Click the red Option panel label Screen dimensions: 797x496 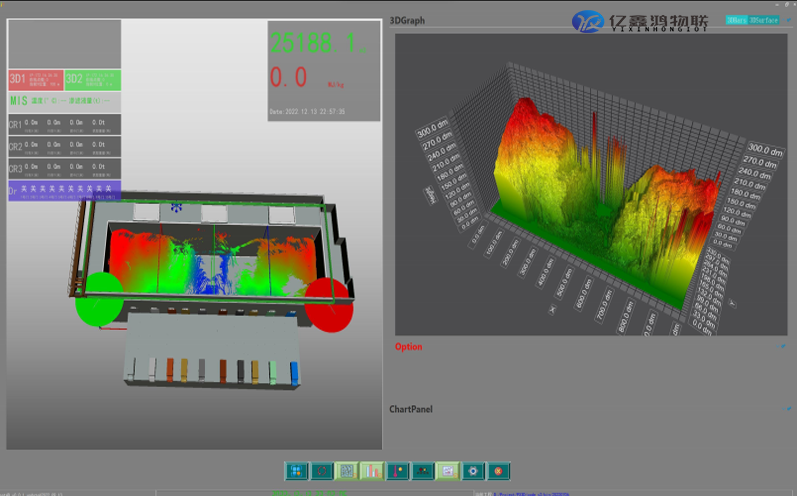pyautogui.click(x=409, y=347)
